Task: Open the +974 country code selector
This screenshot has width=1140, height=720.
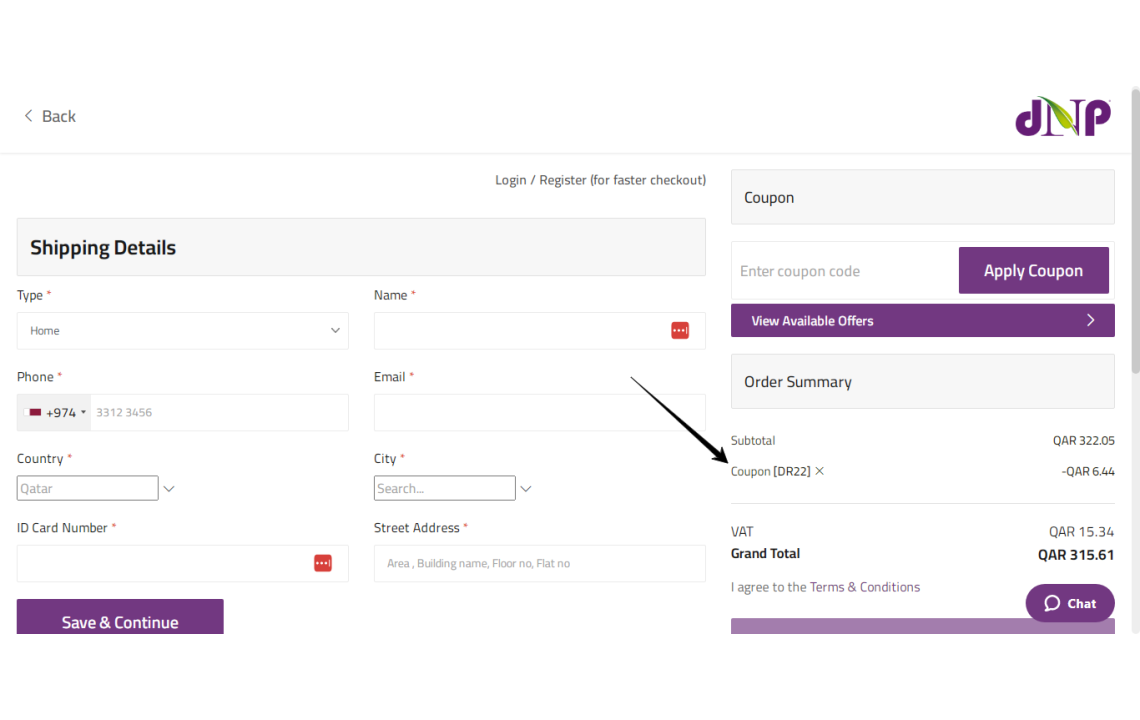Action: 55,412
